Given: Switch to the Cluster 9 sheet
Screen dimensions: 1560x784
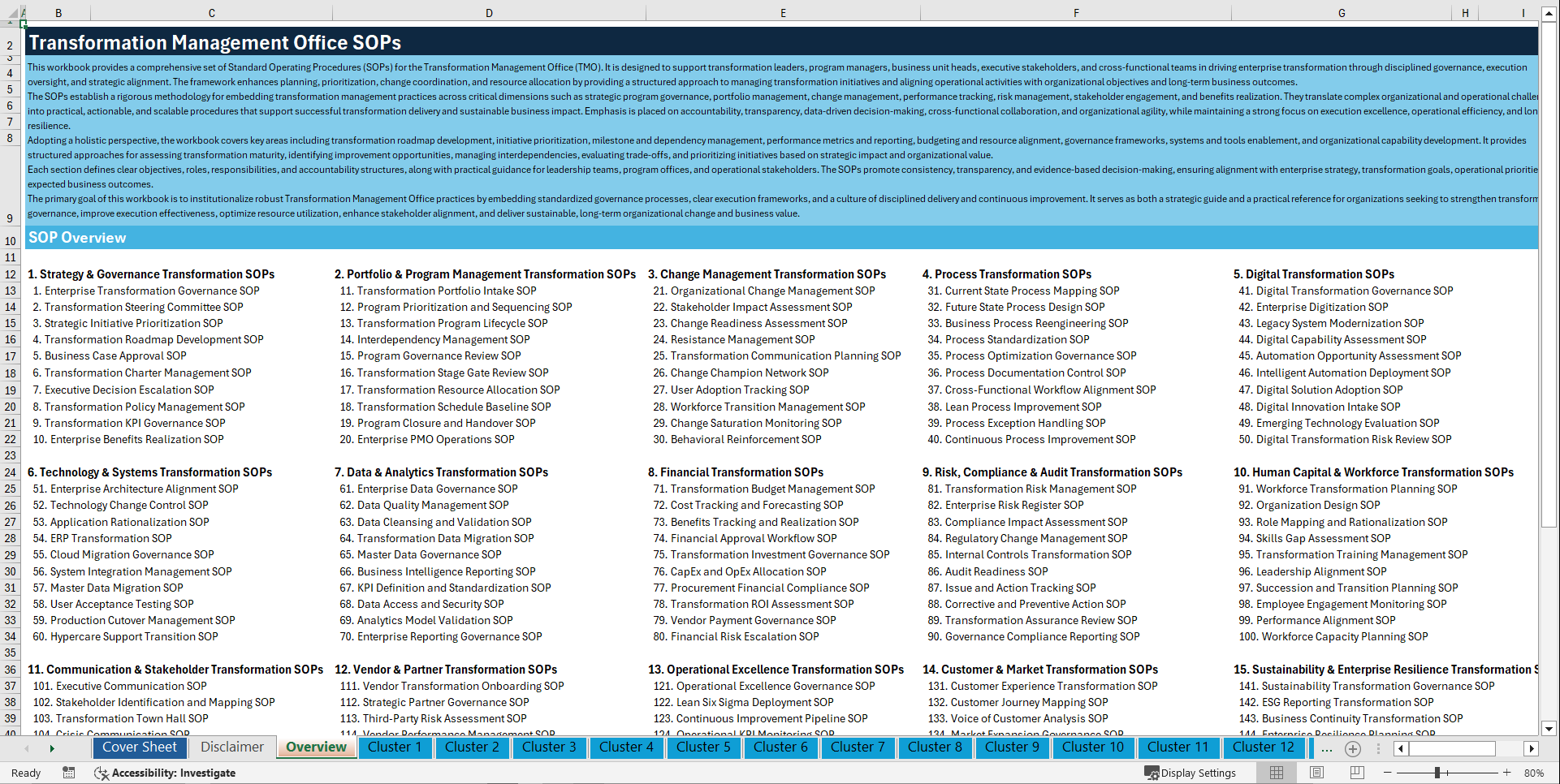Looking at the screenshot, I should click(1012, 747).
